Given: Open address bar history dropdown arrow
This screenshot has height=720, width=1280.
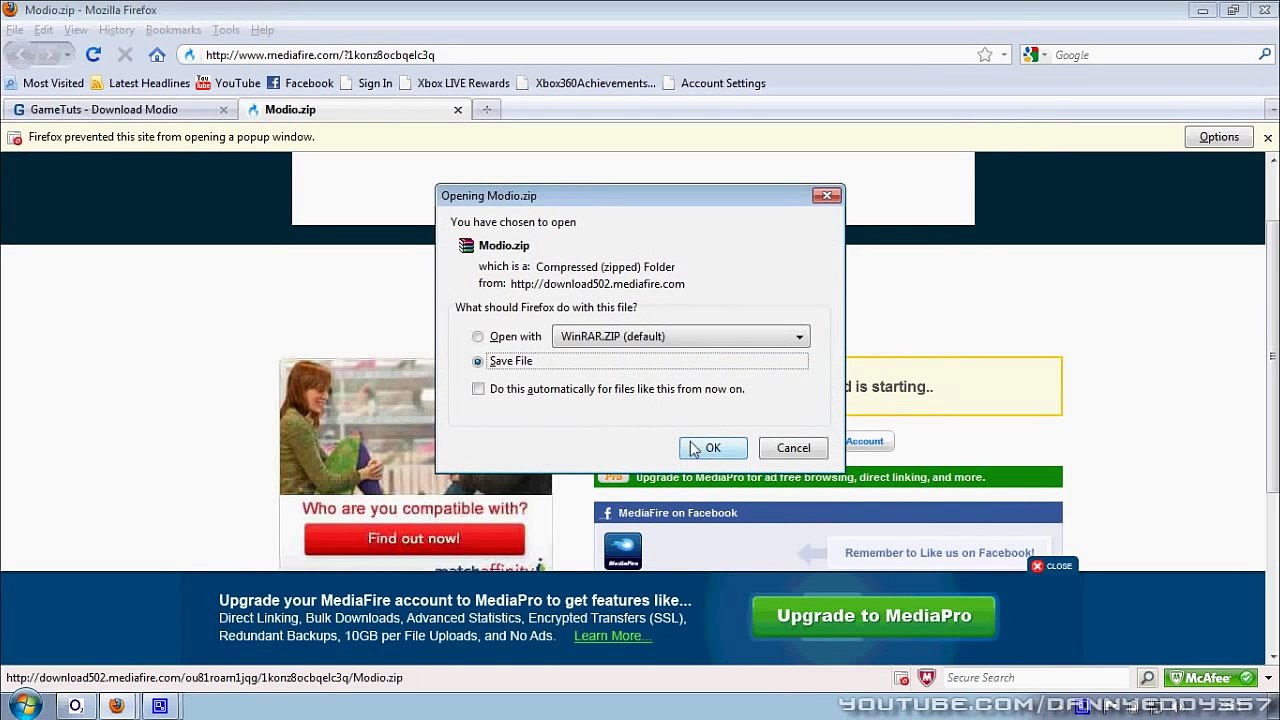Looking at the screenshot, I should coord(1004,55).
